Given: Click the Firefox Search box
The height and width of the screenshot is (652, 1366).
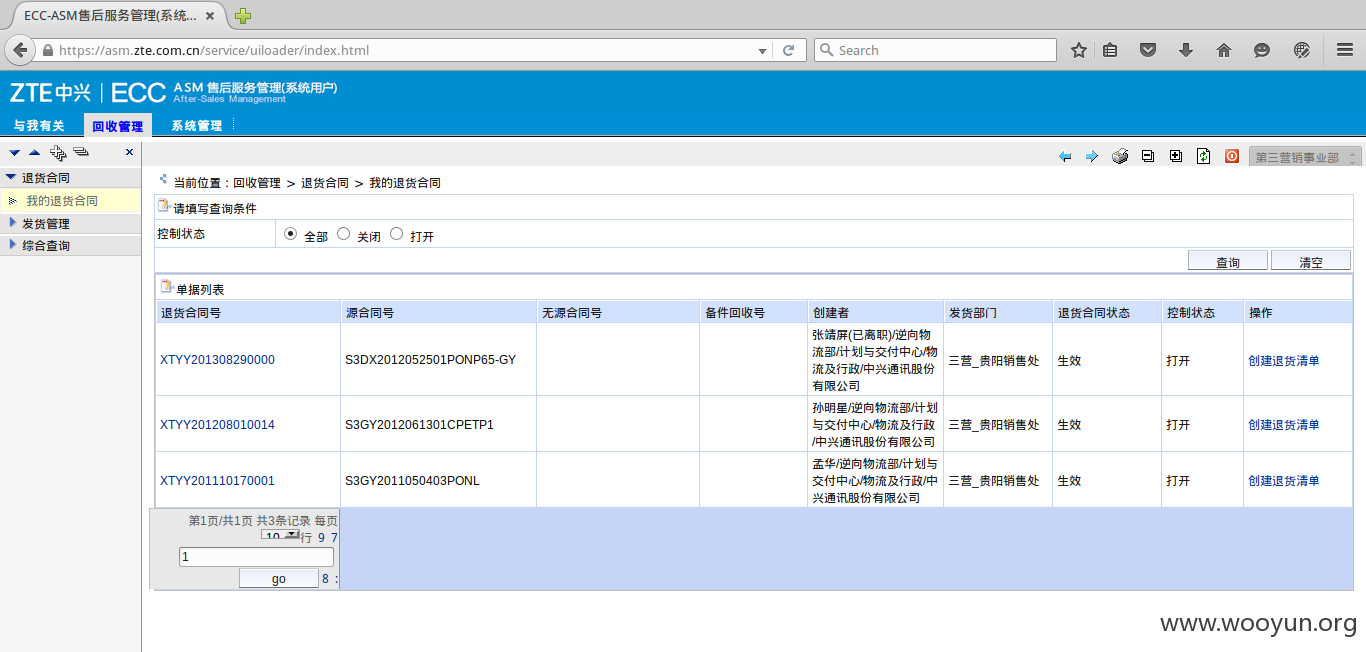Looking at the screenshot, I should click(935, 50).
